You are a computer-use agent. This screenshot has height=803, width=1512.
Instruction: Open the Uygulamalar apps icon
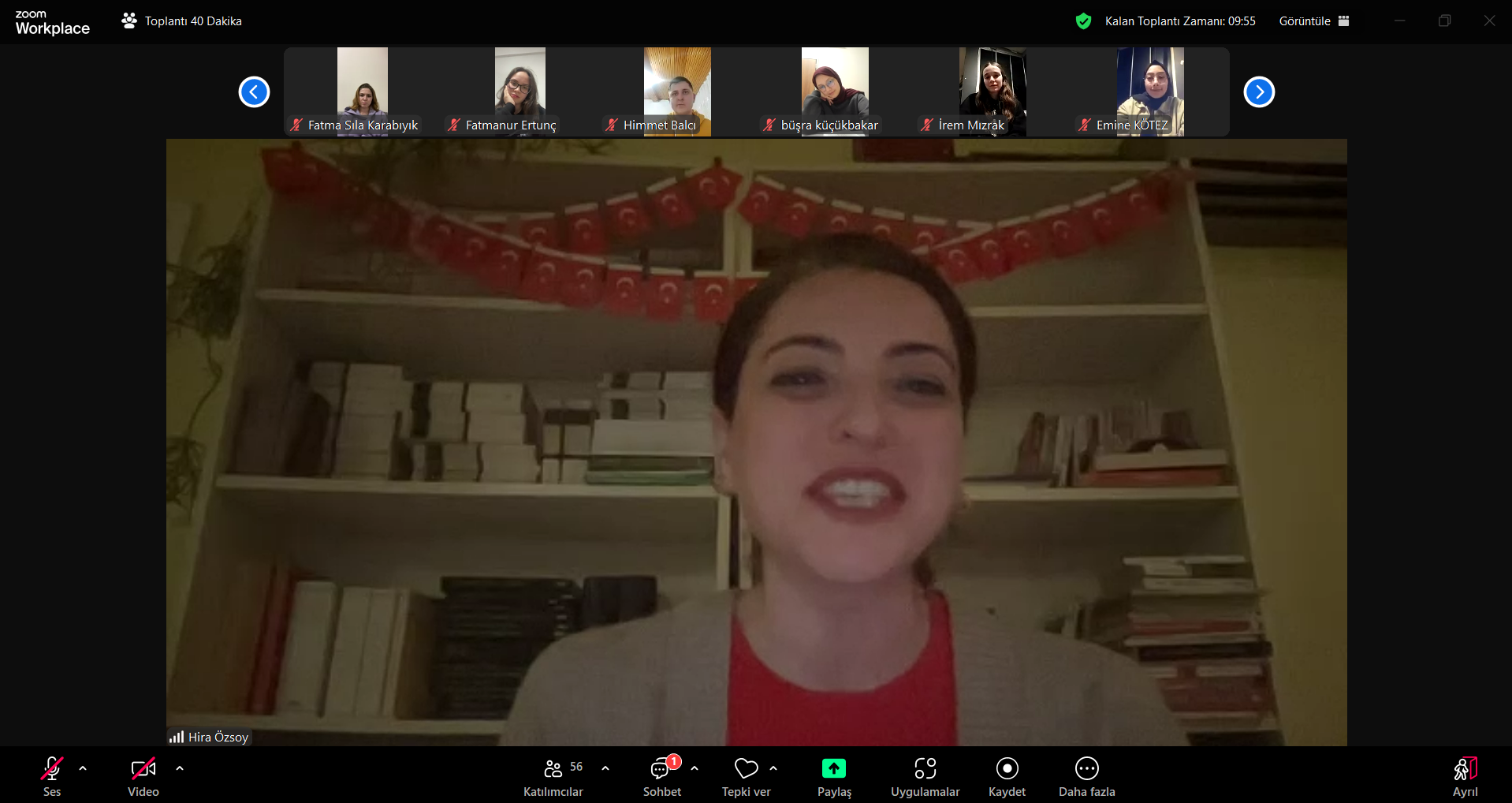[925, 768]
